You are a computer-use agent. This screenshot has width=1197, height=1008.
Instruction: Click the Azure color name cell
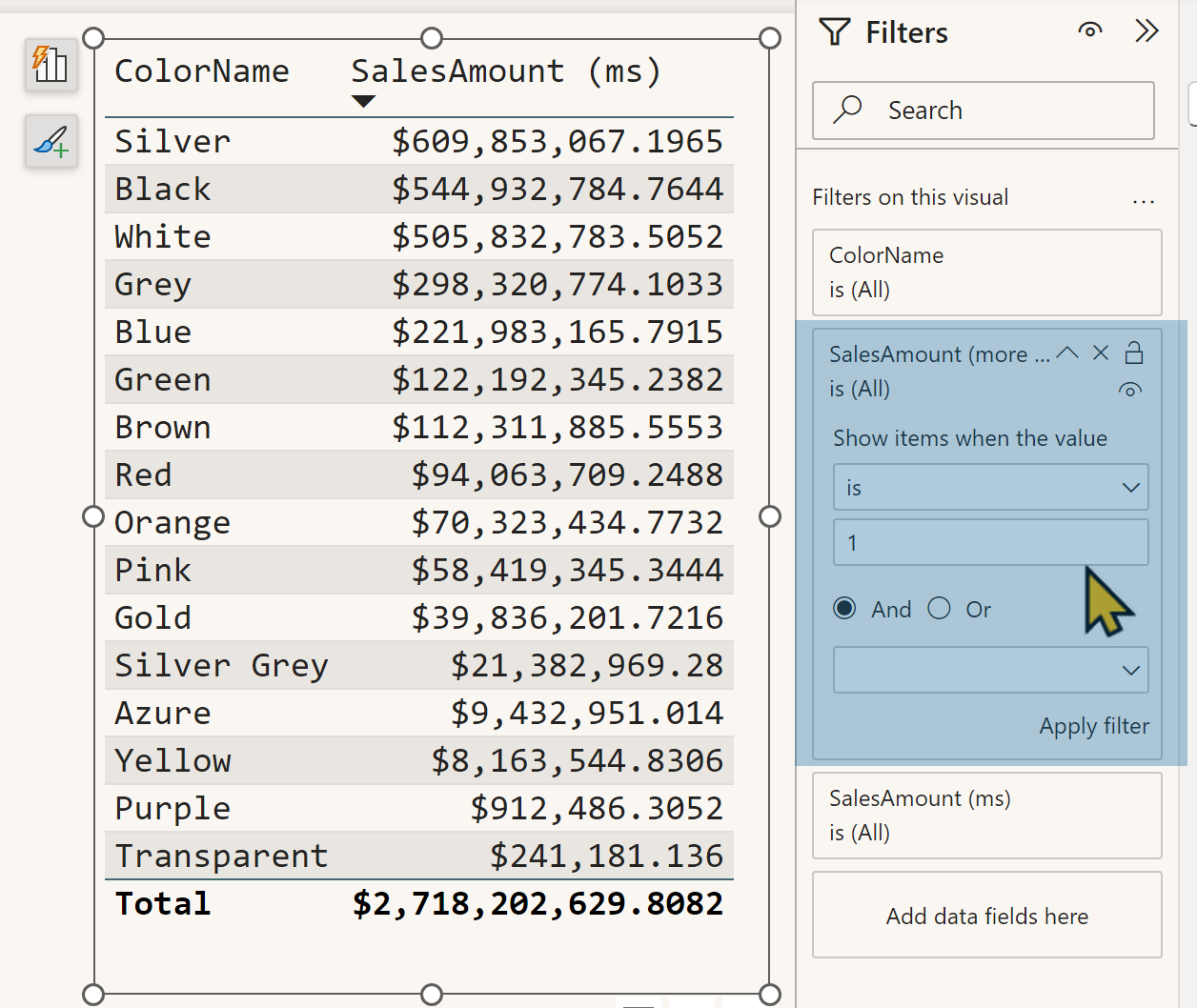coord(163,713)
